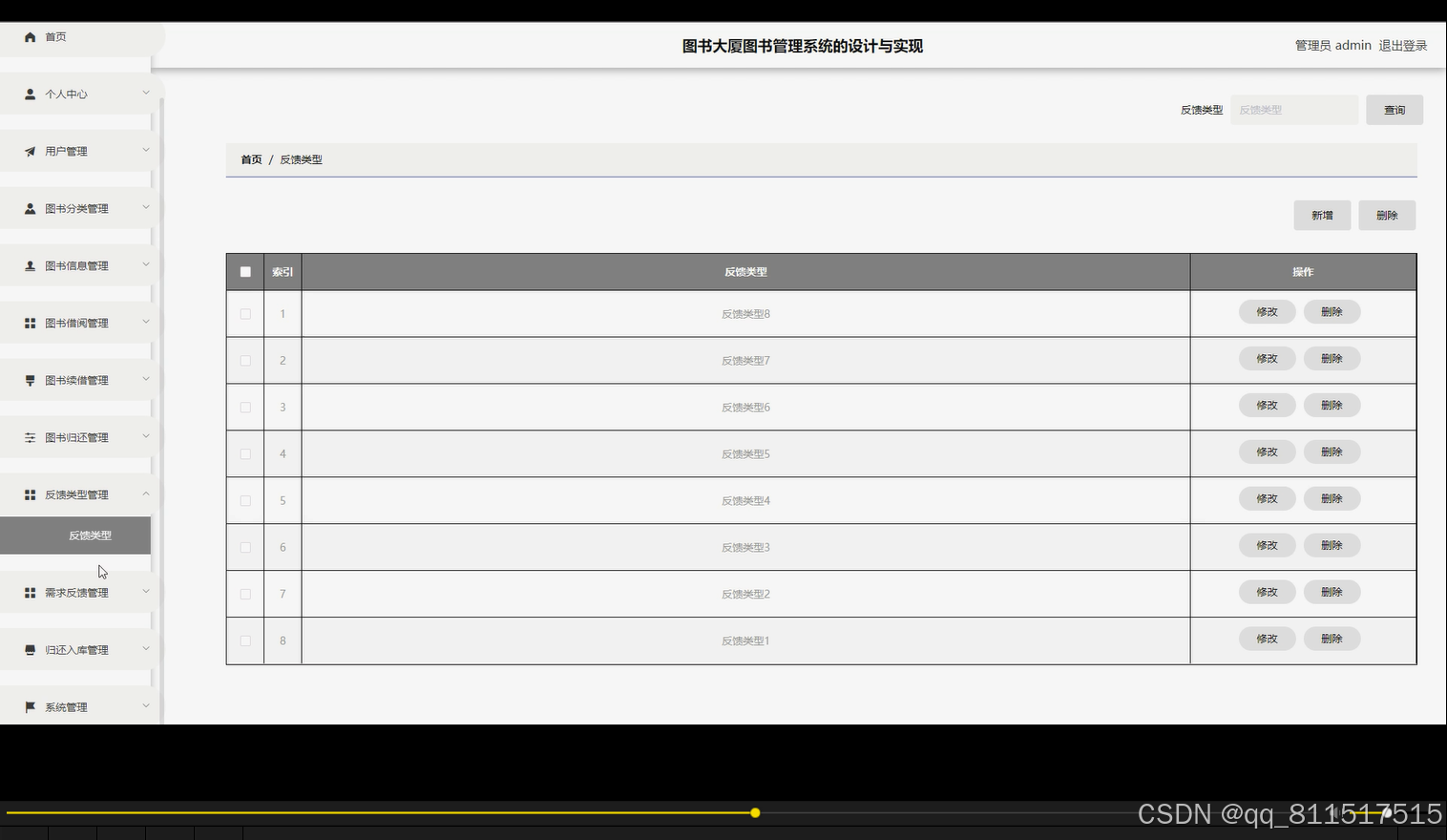Click the batch 删除 button above table

click(1387, 216)
